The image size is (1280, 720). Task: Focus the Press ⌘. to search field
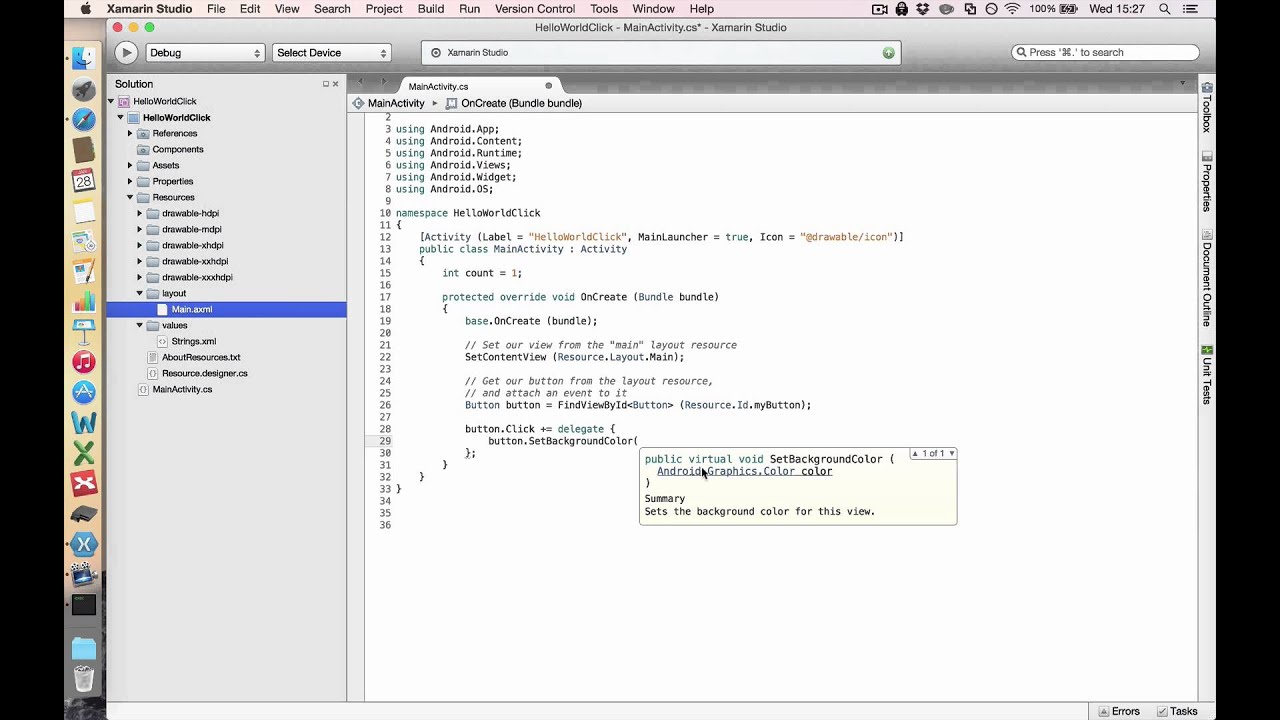click(x=1105, y=53)
